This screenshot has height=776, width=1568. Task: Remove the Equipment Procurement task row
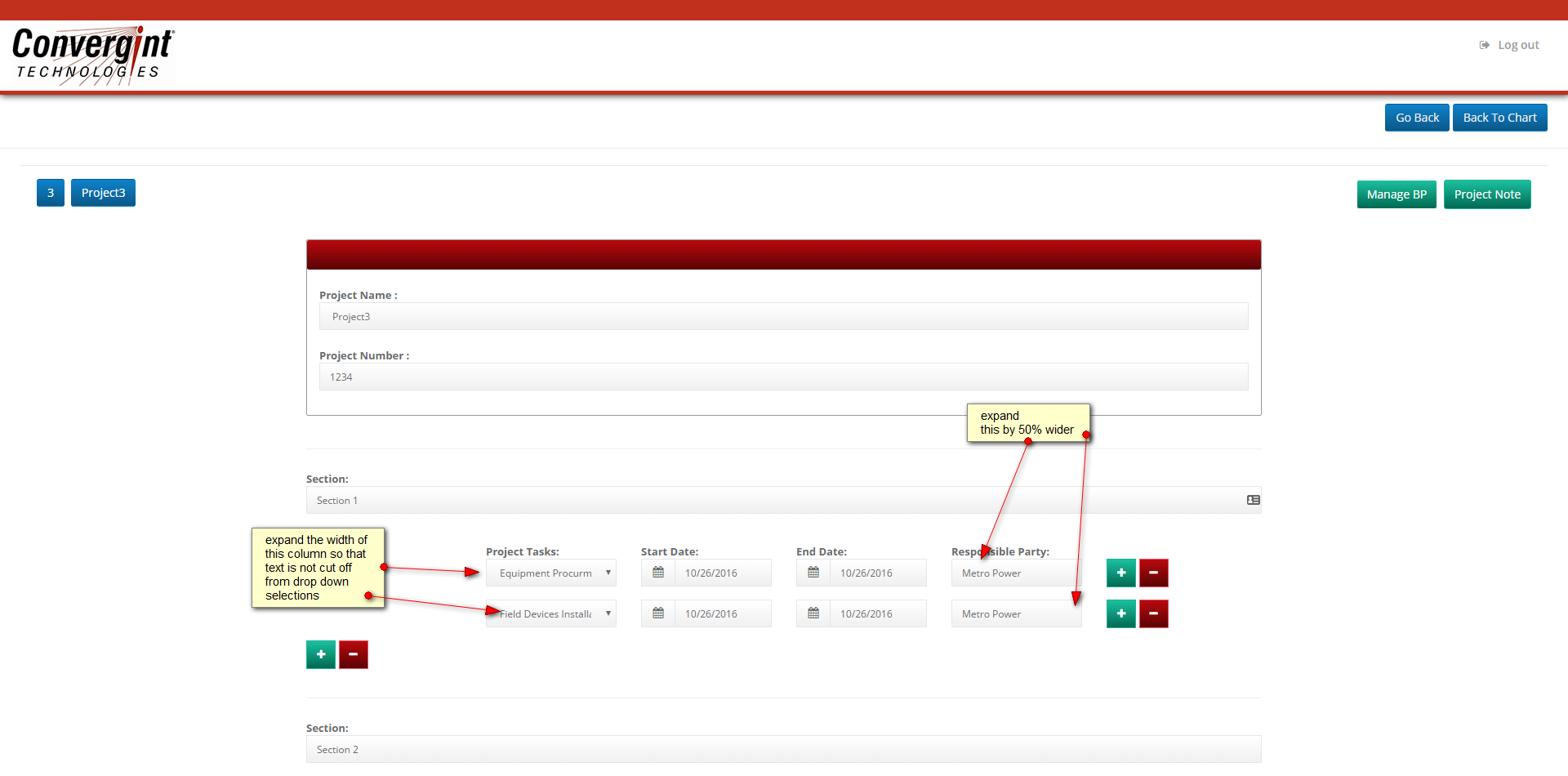tap(1154, 573)
